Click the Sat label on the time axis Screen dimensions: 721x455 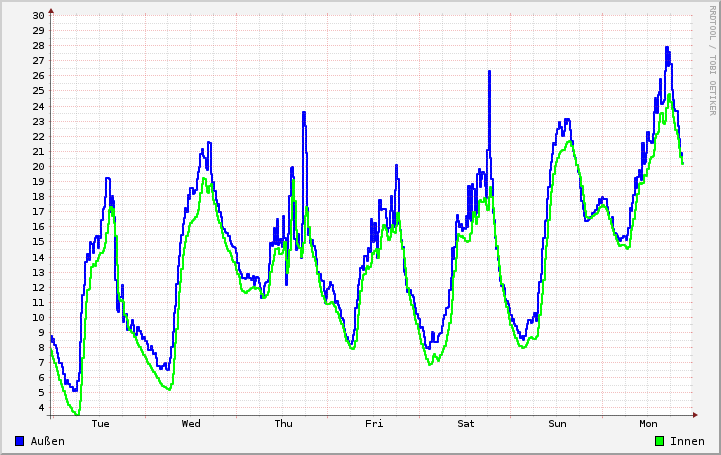point(466,424)
